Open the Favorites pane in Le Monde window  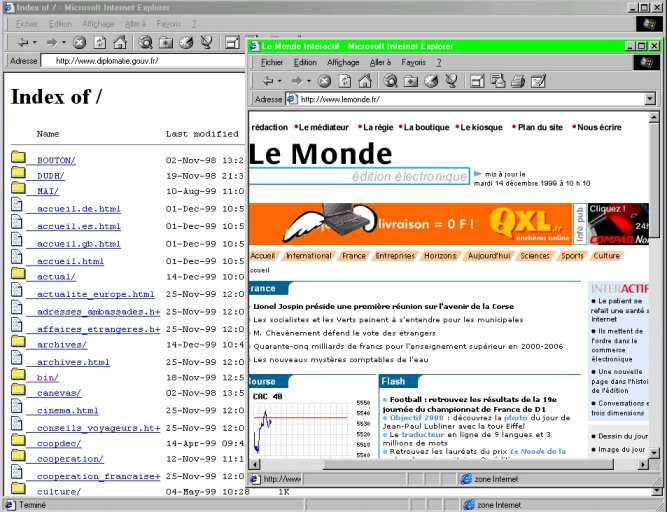pyautogui.click(x=411, y=81)
